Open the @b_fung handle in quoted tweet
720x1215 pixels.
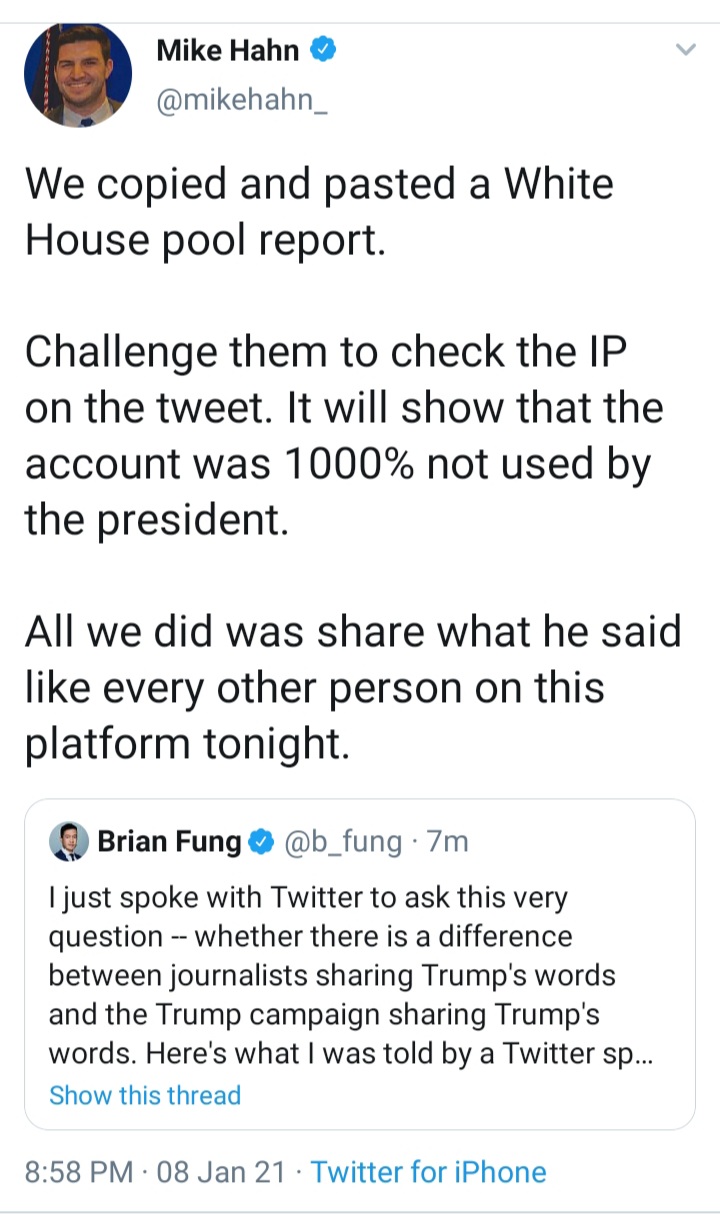click(x=343, y=842)
